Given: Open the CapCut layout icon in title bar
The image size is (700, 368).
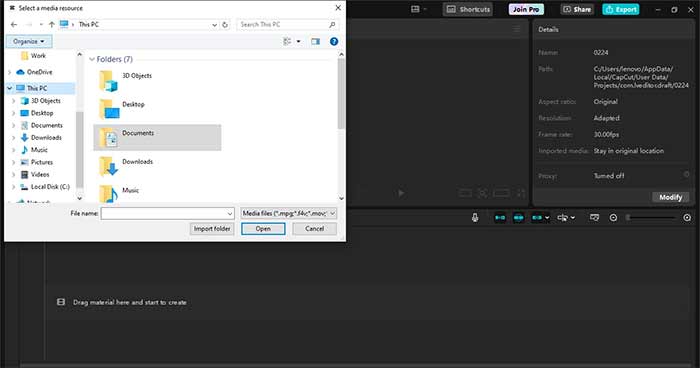Looking at the screenshot, I should tap(415, 9).
